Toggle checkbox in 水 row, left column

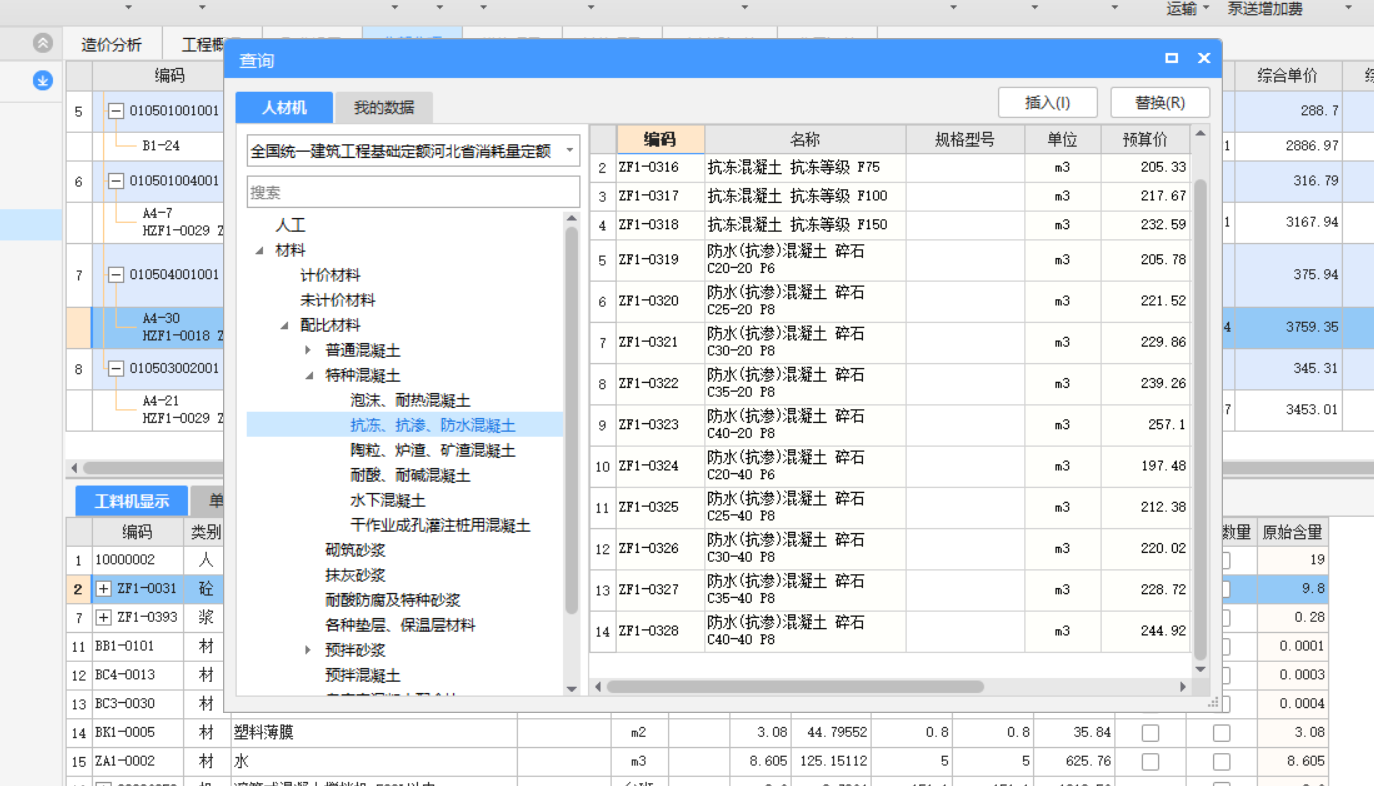tap(1150, 762)
